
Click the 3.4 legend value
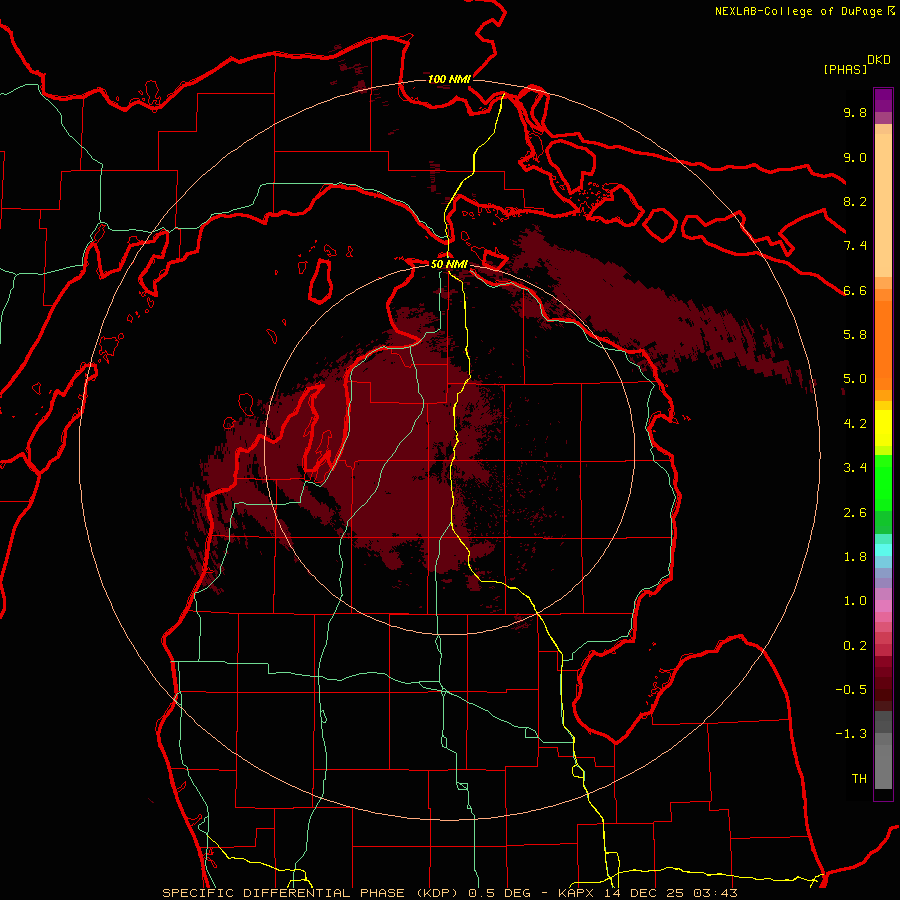(855, 468)
